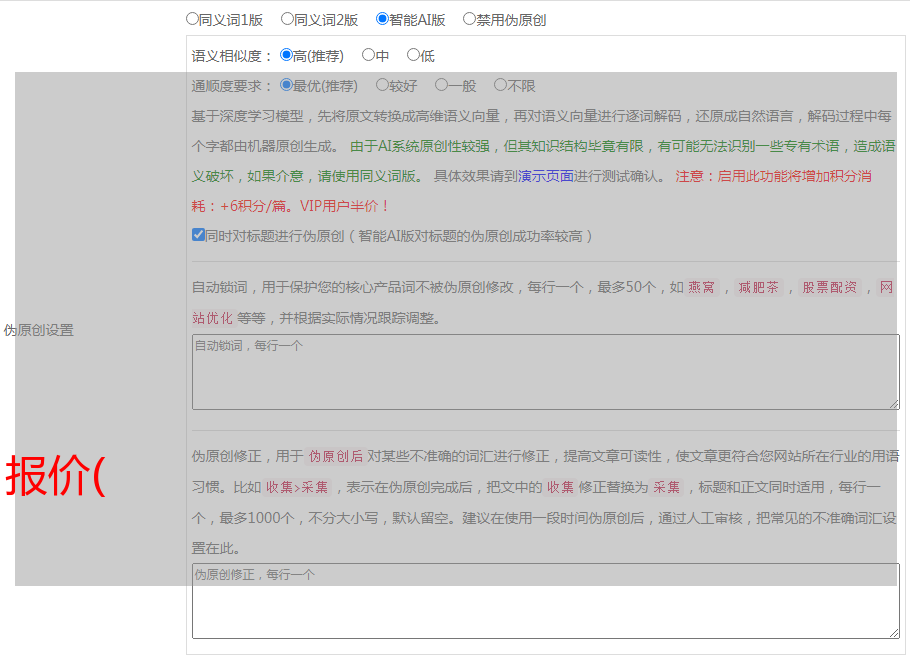Choose 不限 for 通顺度要求
This screenshot has height=658, width=911.
tap(501, 86)
